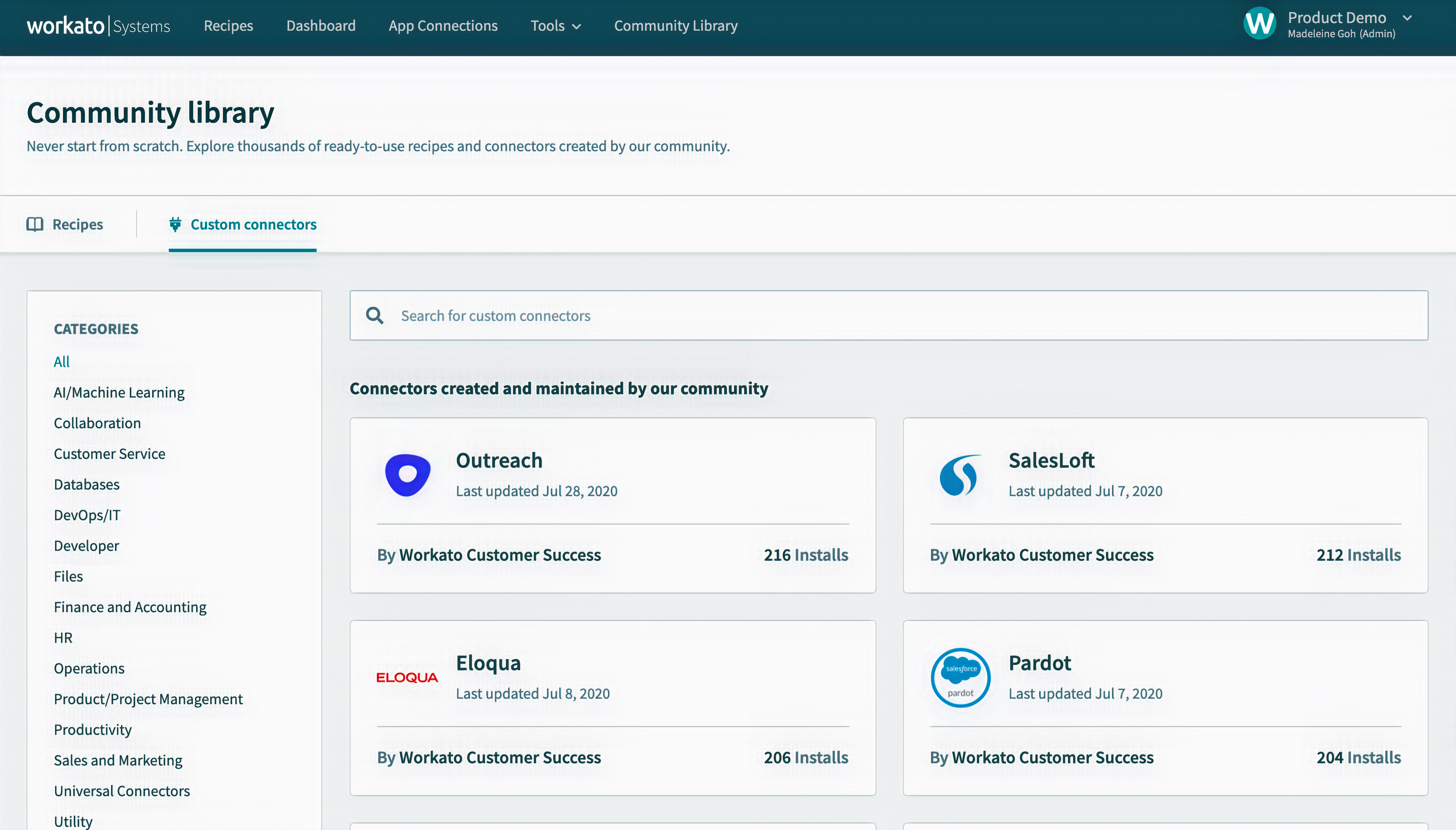Click the plug icon beside Custom connectors
Screen dimensions: 1456x830
(175, 224)
